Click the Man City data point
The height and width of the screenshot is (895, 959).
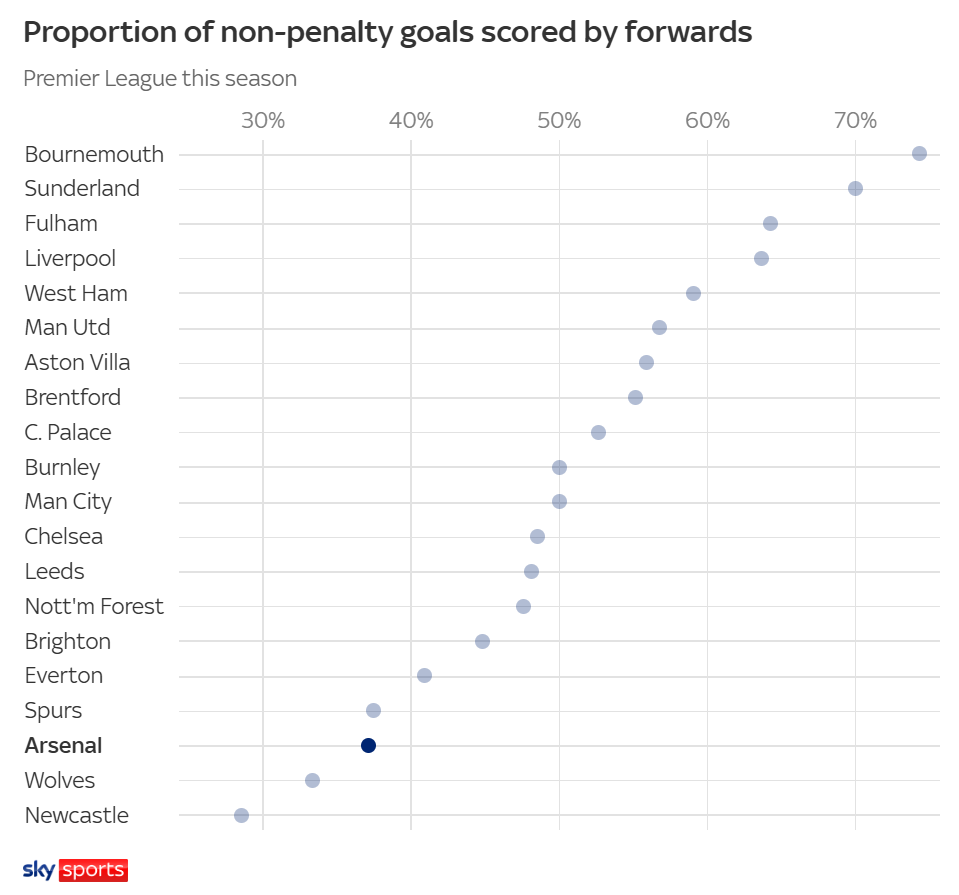click(559, 502)
